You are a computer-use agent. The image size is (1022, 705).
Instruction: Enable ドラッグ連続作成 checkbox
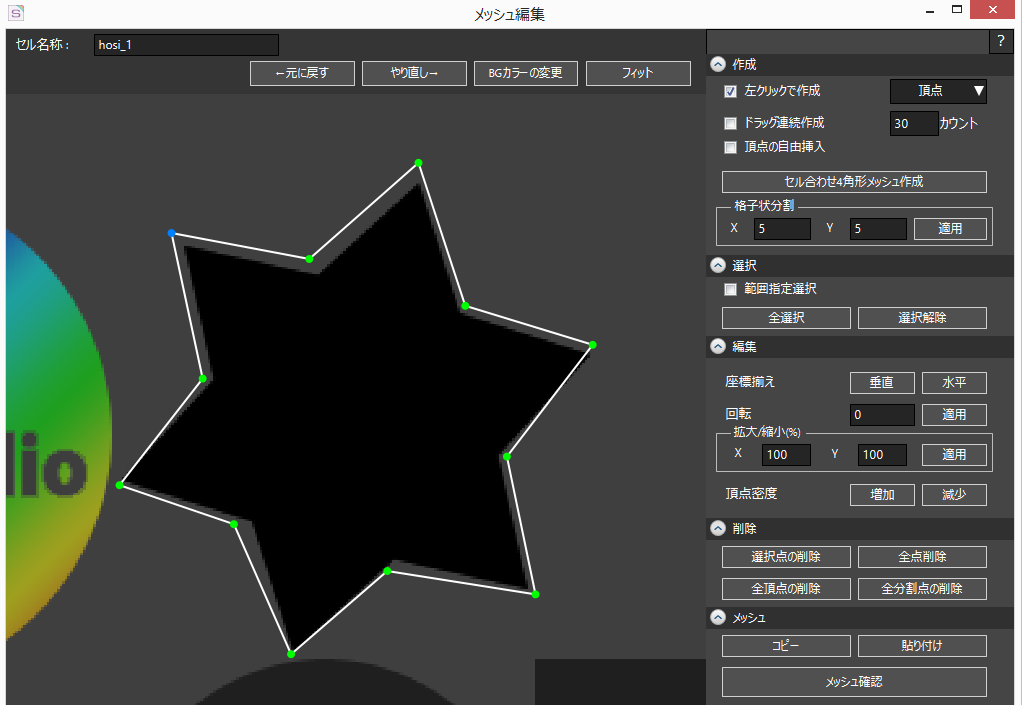click(x=731, y=123)
